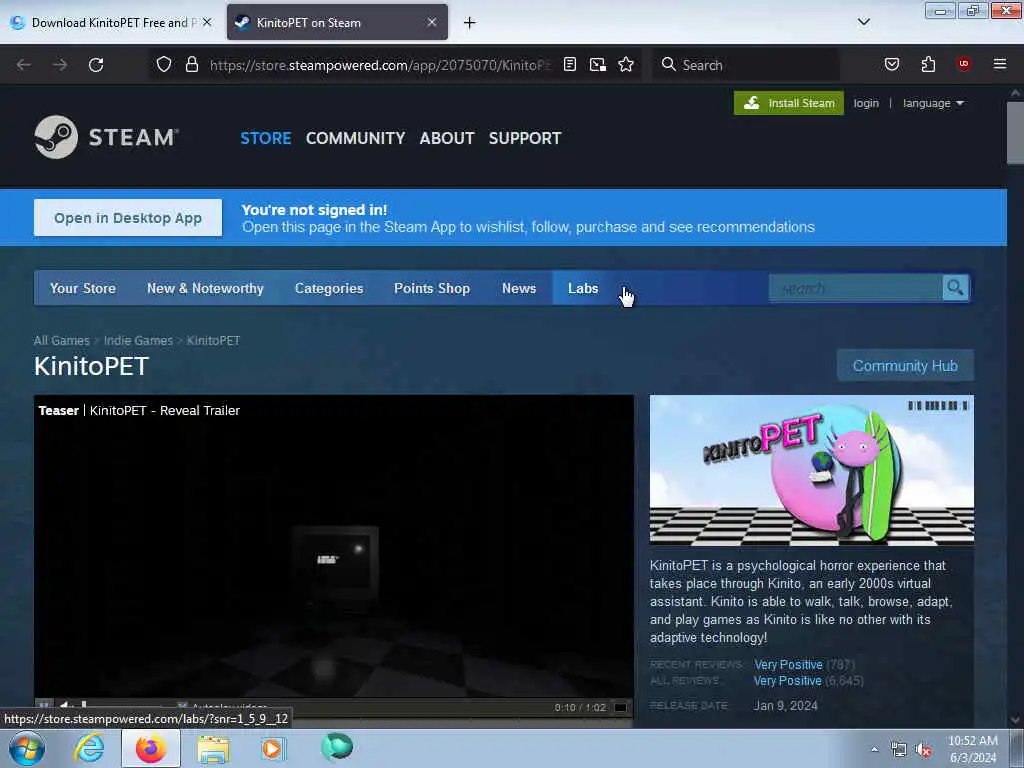
Task: Click the uBlock Origin extension icon
Action: pyautogui.click(x=964, y=63)
